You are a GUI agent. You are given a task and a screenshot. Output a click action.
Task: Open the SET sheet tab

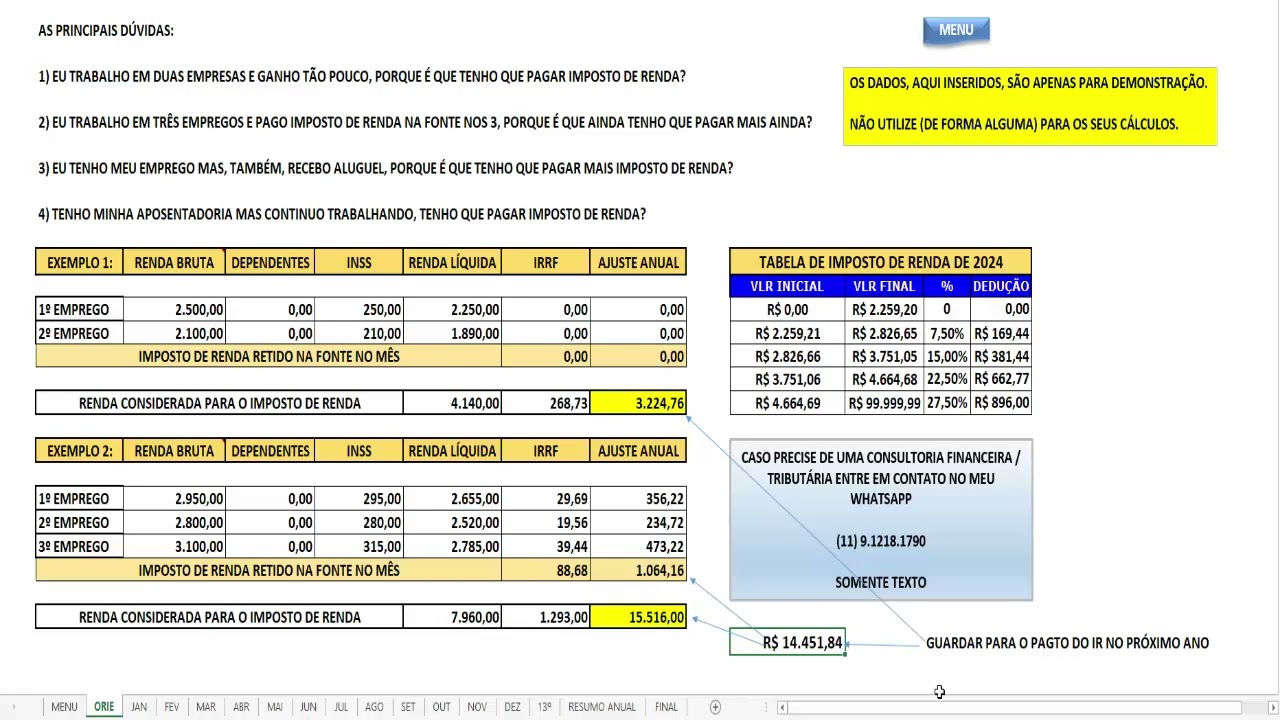pos(408,707)
